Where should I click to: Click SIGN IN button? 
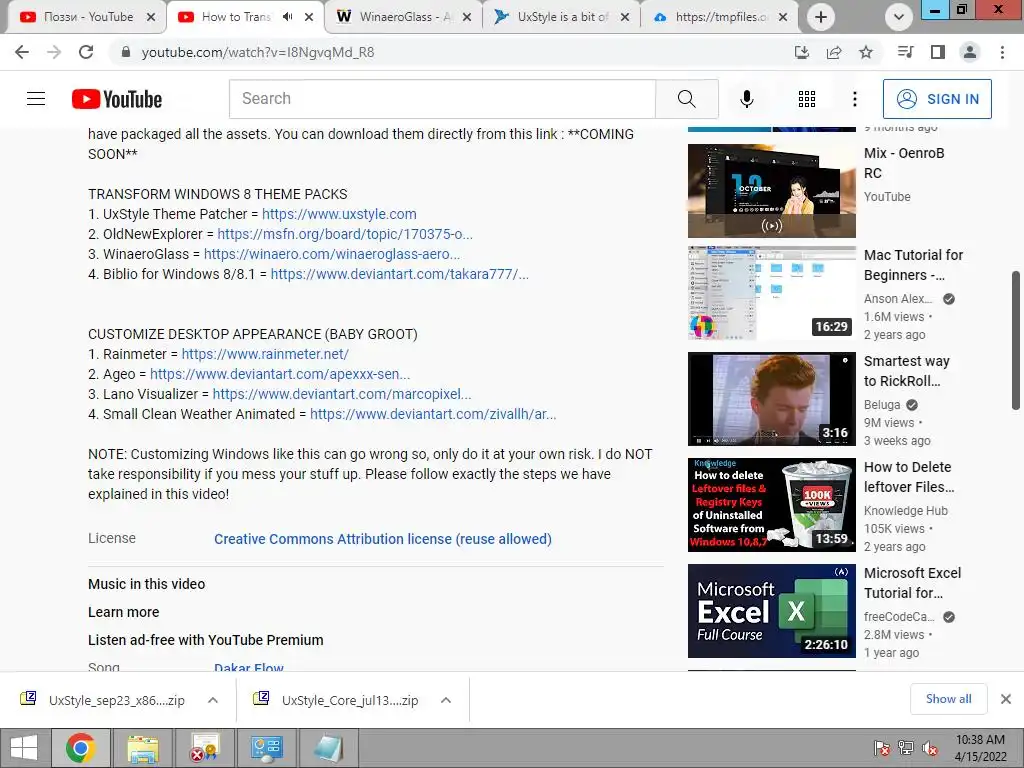click(x=937, y=99)
